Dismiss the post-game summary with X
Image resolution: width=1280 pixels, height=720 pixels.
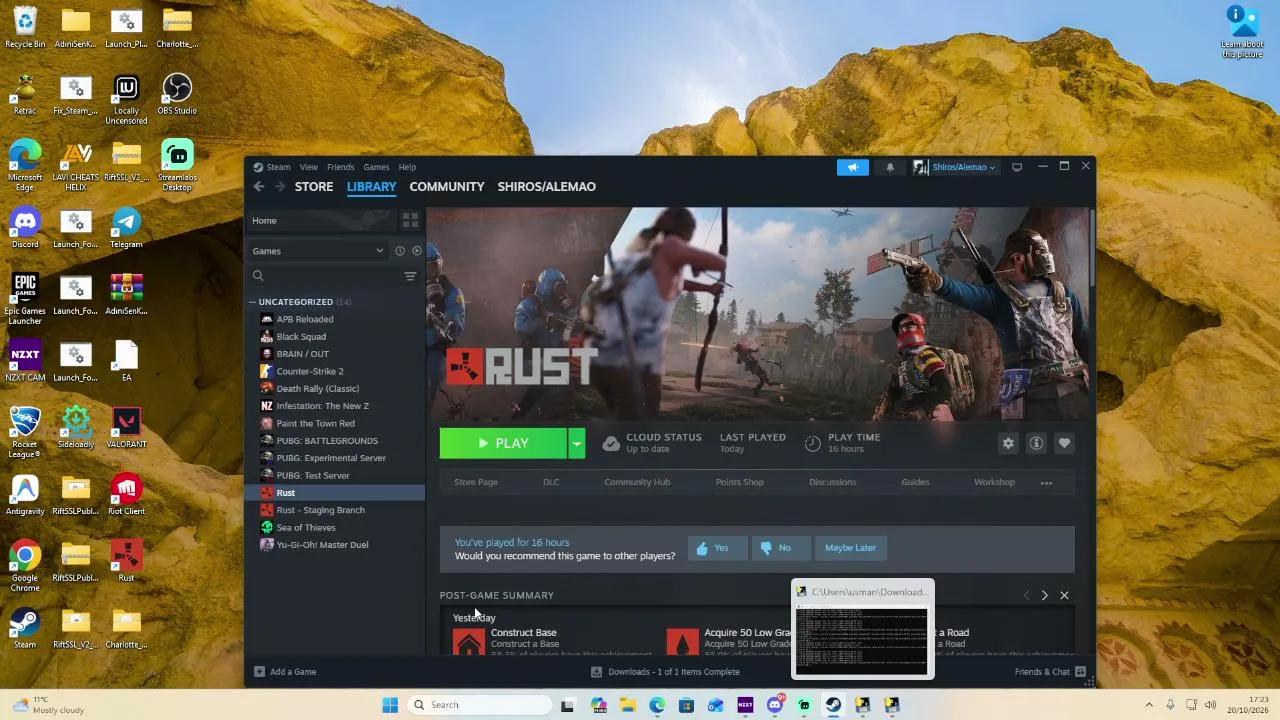tap(1064, 595)
